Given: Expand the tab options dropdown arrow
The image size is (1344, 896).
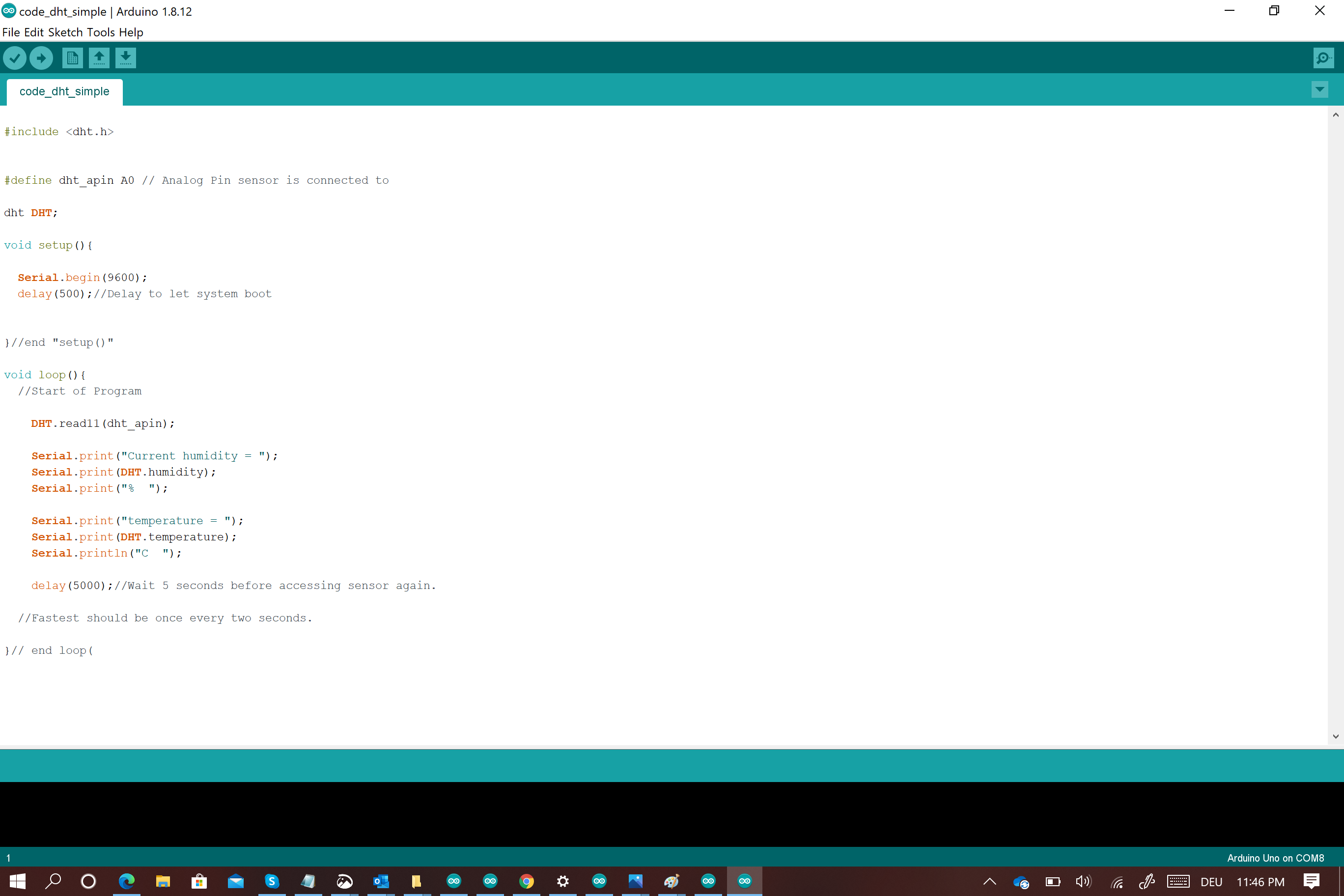Looking at the screenshot, I should 1319,89.
